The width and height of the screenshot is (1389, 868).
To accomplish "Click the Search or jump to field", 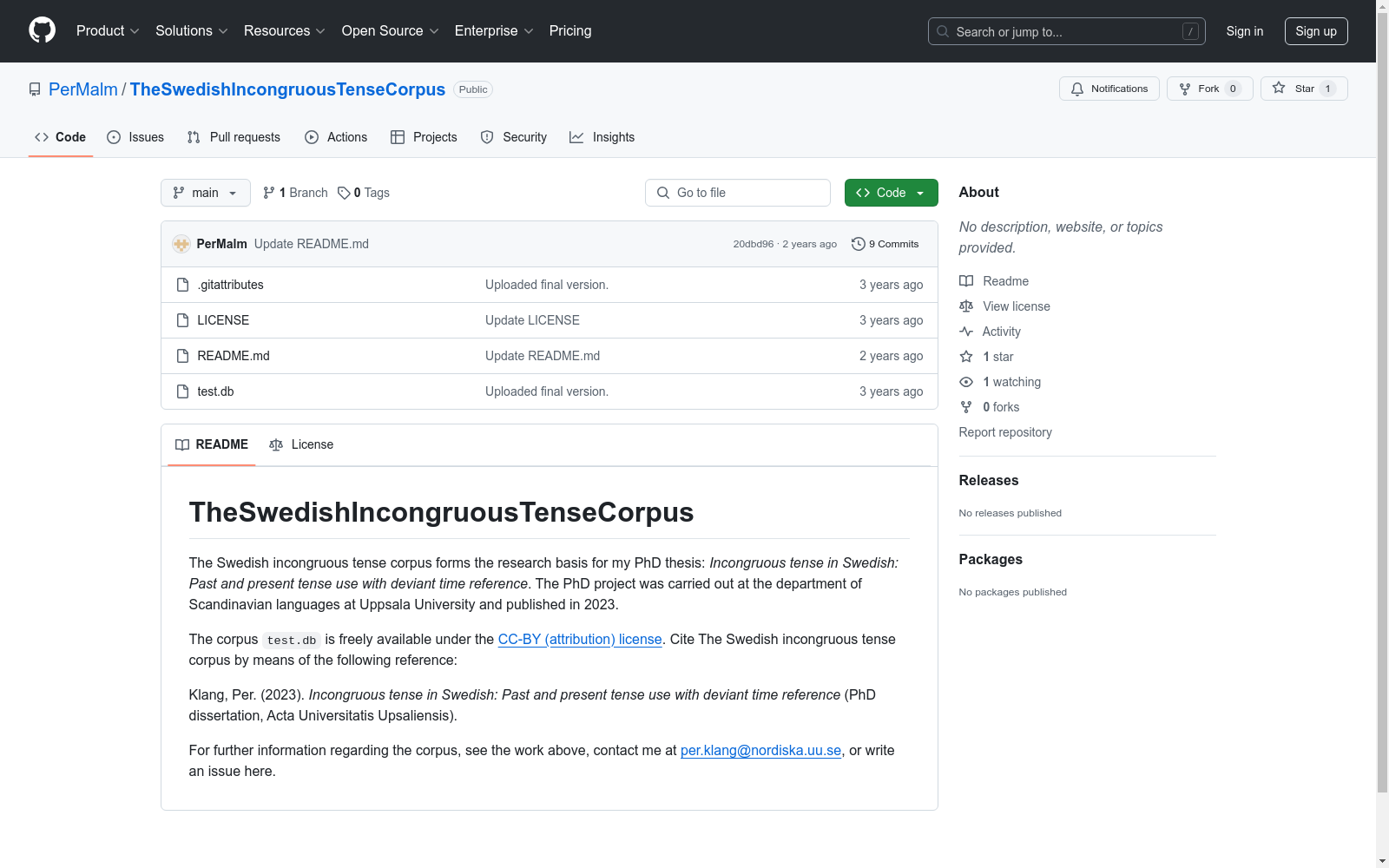I will coord(1066,31).
